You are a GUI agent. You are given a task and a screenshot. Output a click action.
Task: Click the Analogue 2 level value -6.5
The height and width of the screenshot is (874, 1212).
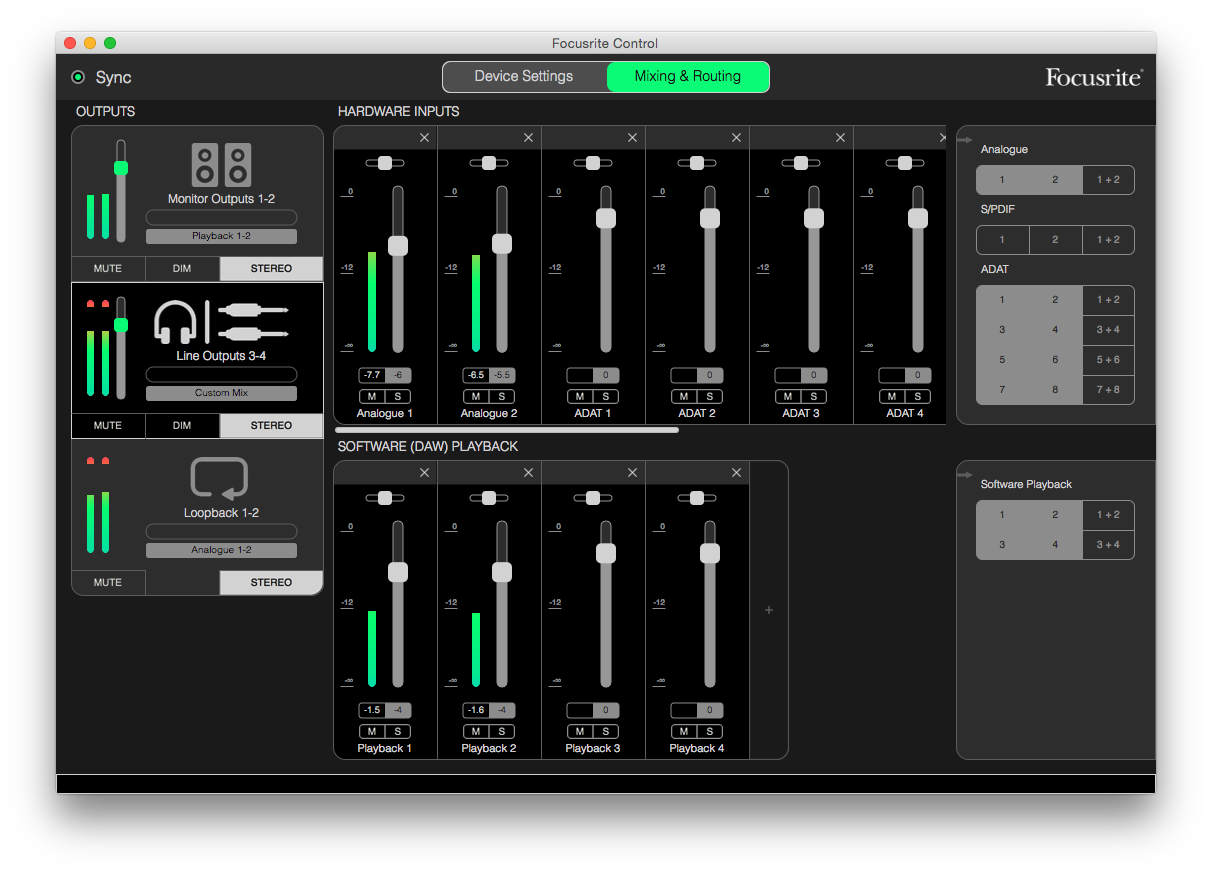(476, 375)
